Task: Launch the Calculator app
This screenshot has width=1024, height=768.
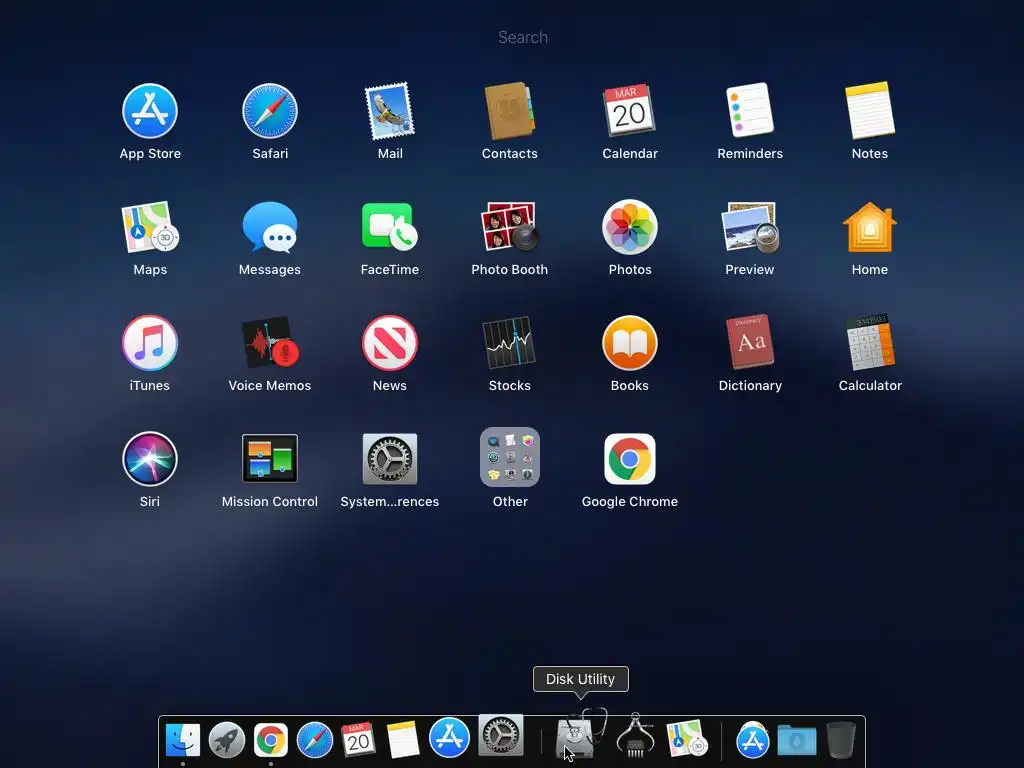Action: [870, 343]
